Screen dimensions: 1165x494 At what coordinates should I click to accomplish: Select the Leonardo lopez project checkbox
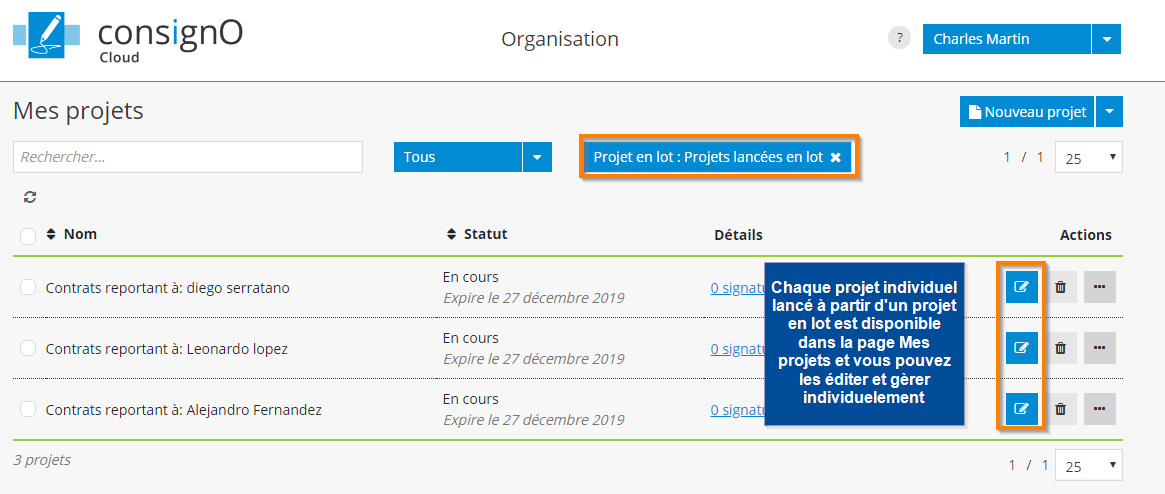click(28, 348)
